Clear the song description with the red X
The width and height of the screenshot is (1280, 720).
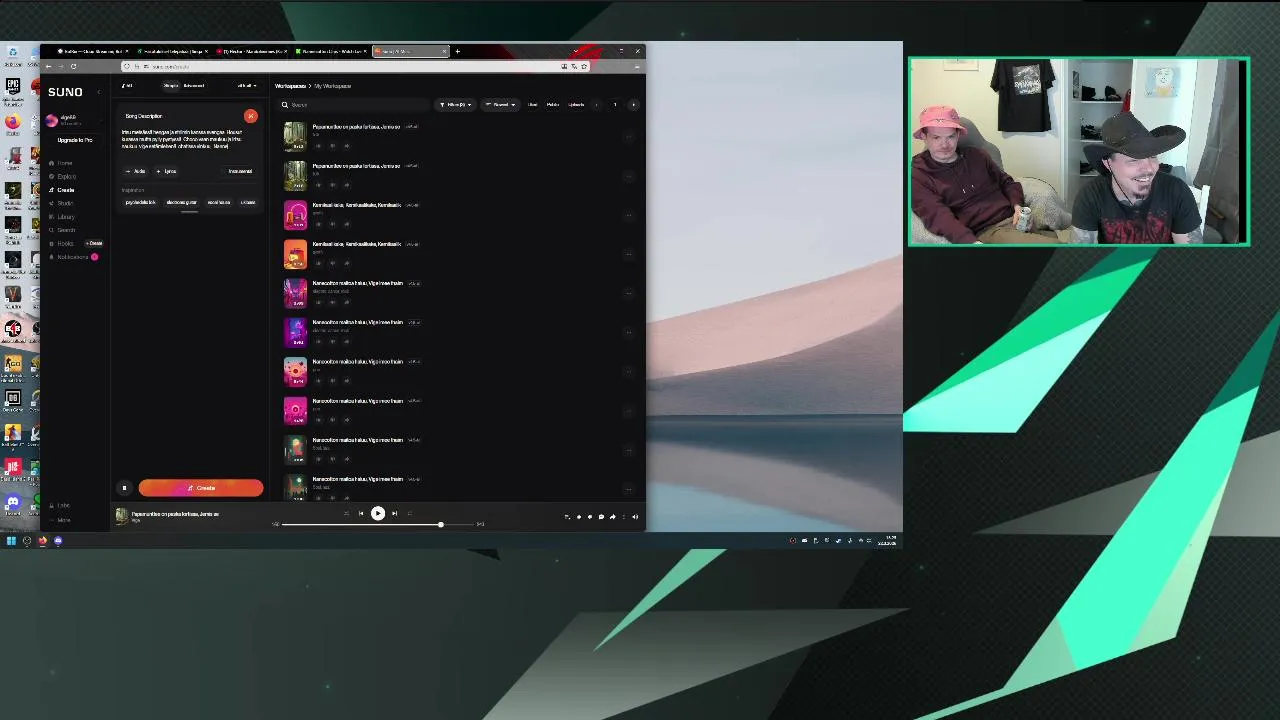[251, 117]
